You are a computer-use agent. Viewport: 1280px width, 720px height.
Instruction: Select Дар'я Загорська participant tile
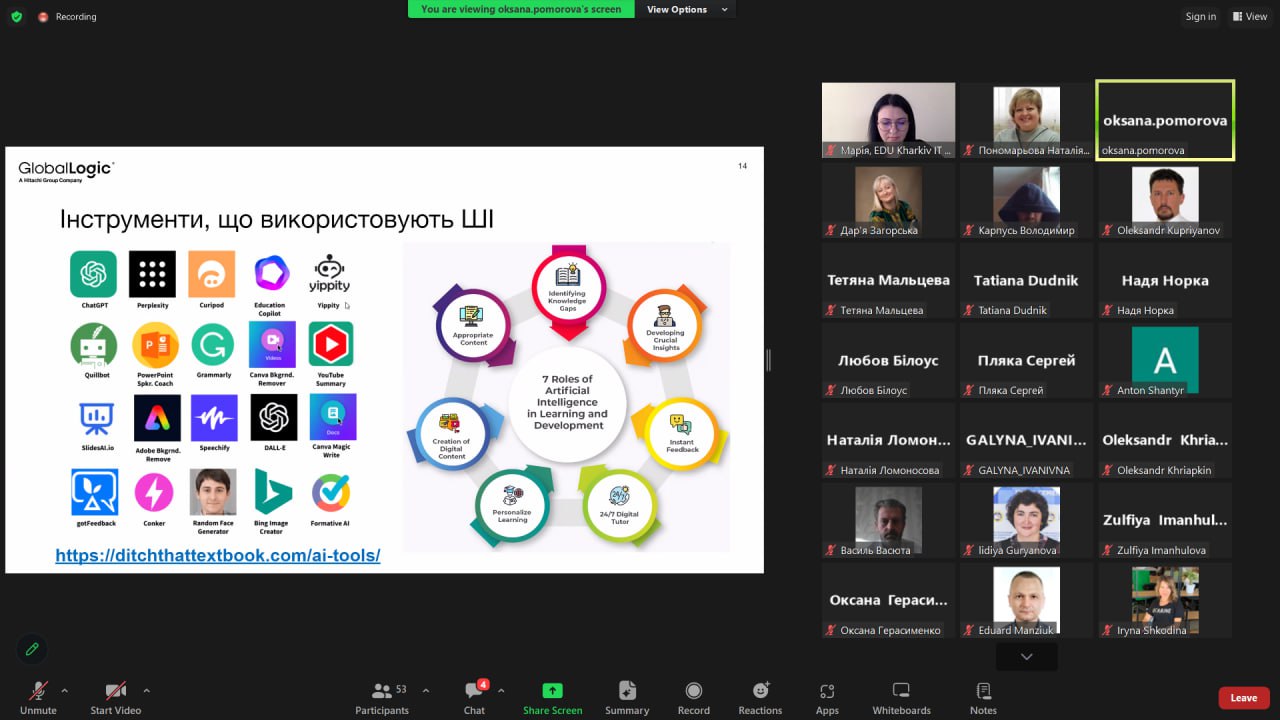click(x=888, y=200)
